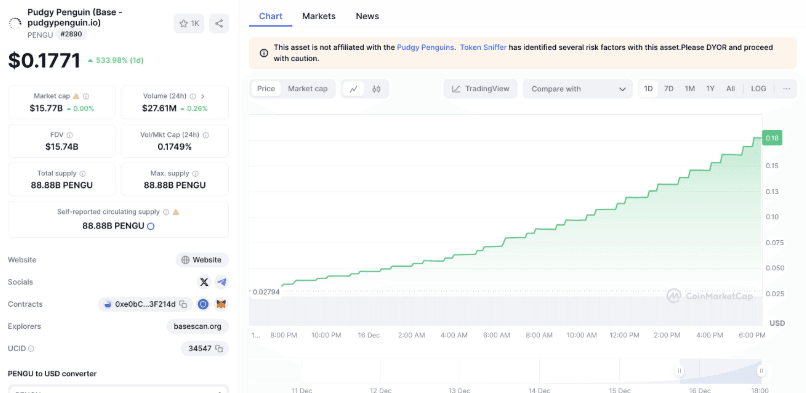Image resolution: width=806 pixels, height=393 pixels.
Task: Click the circulating supply warning triangle
Action: pos(176,212)
